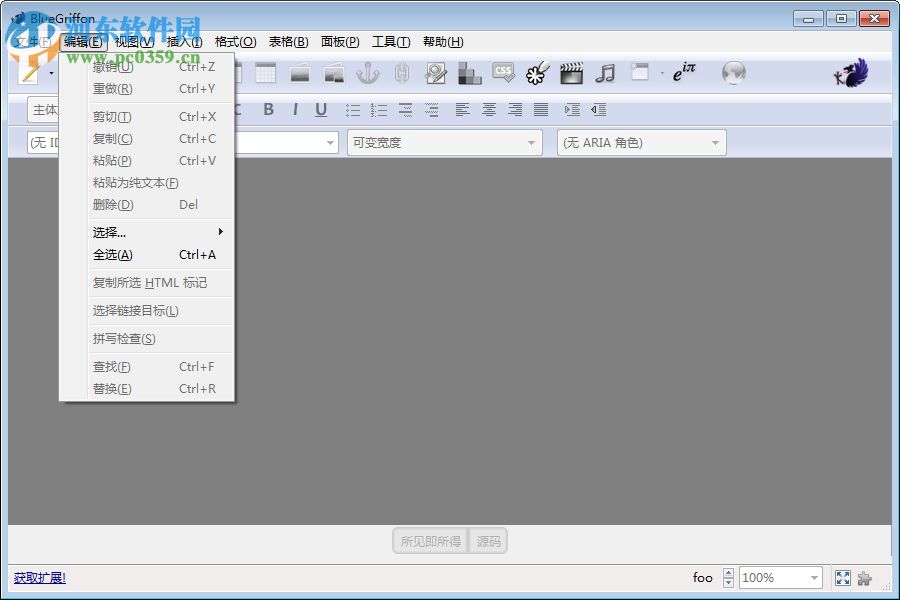Expand the 可变宽度 font width dropdown
The image size is (900, 600).
pyautogui.click(x=445, y=142)
